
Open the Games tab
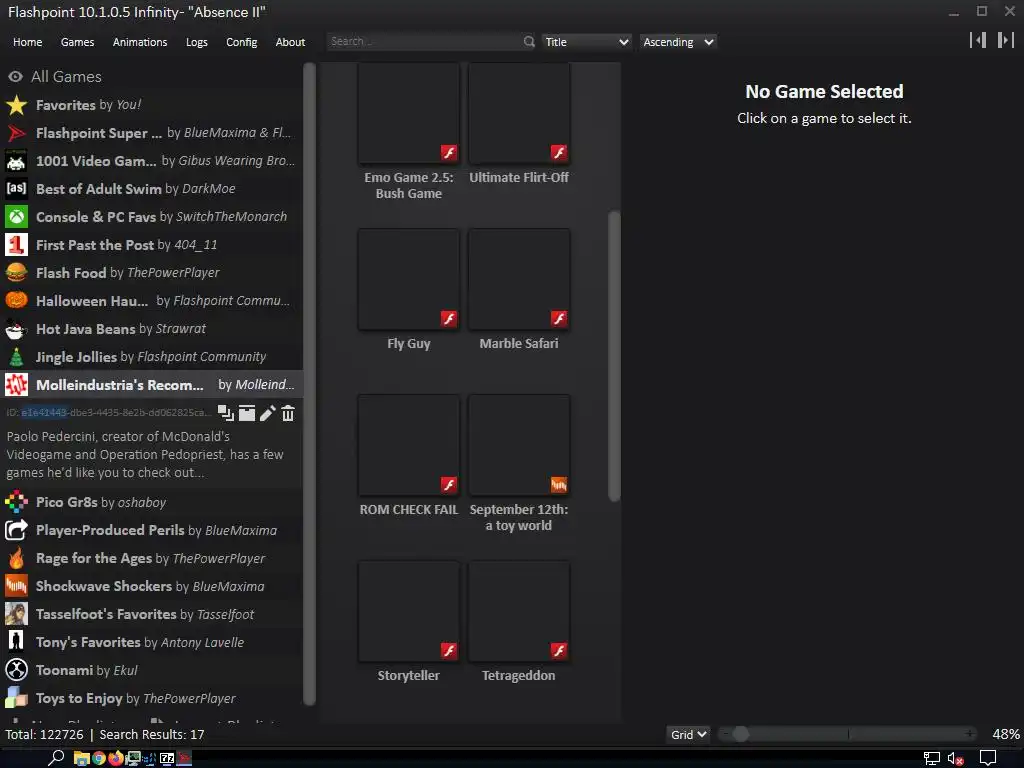[77, 42]
